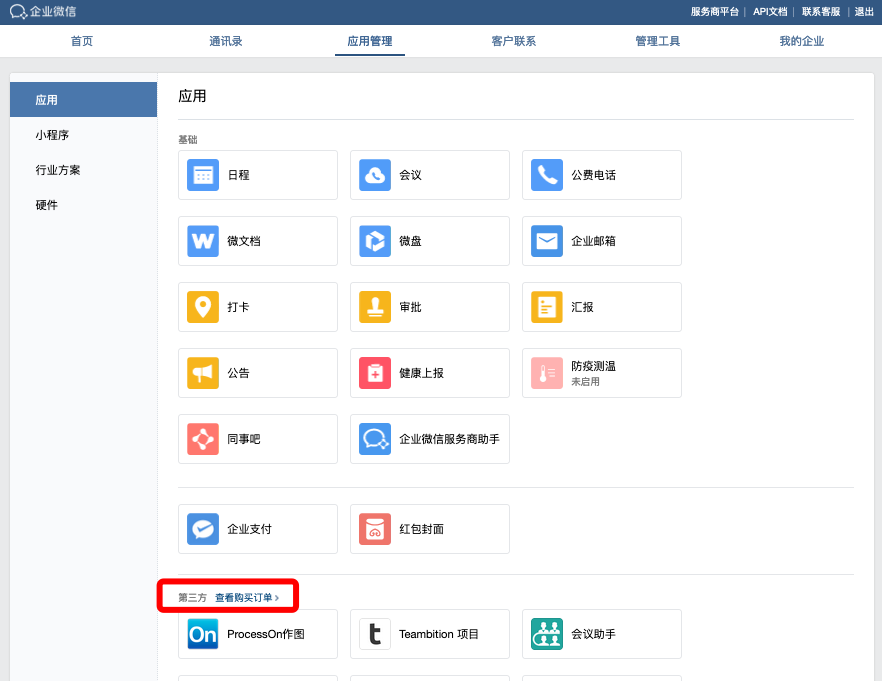882x681 pixels.
Task: Switch to the 通讯录 tab
Action: [226, 41]
